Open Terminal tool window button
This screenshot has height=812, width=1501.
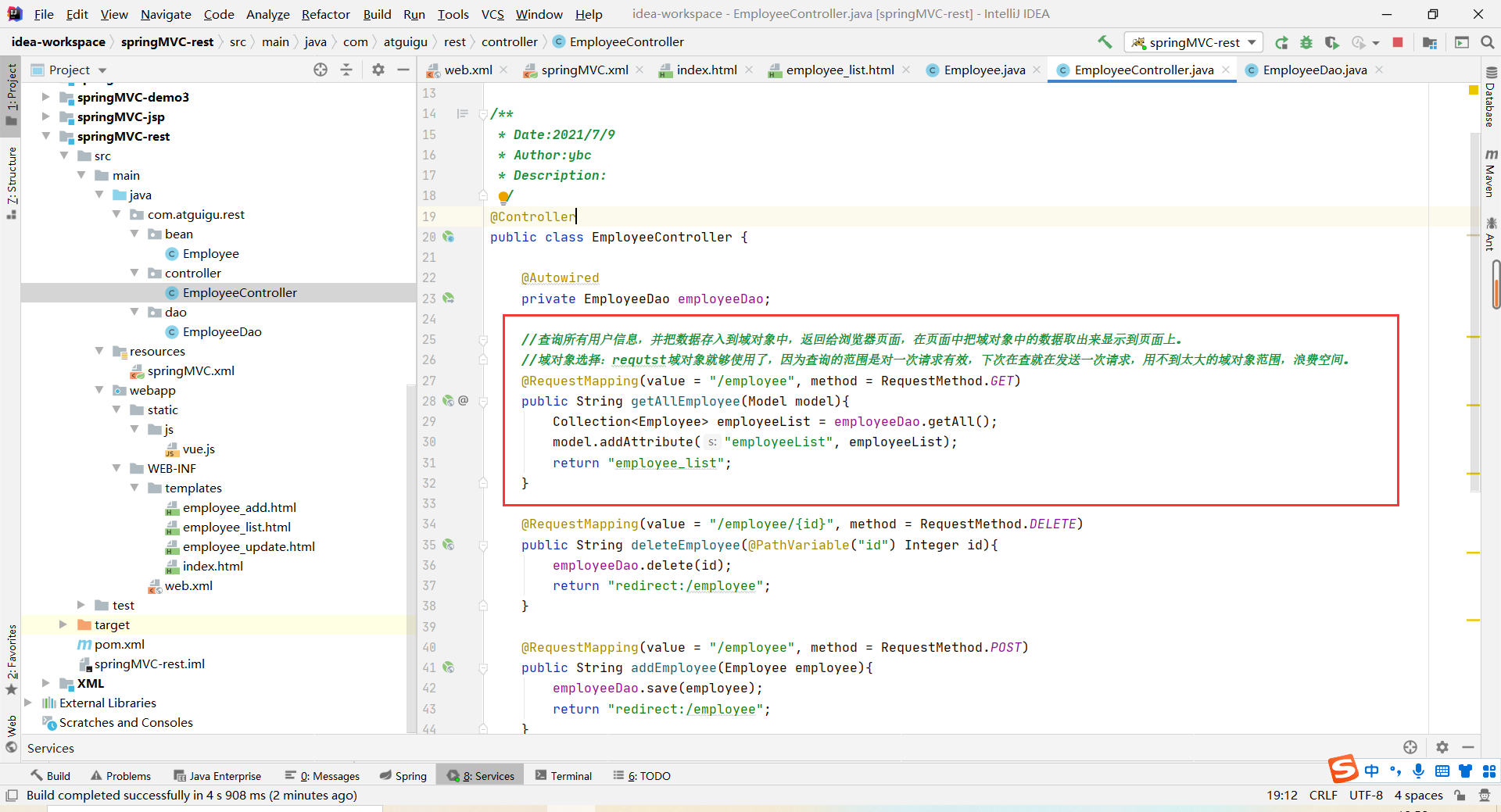pyautogui.click(x=564, y=775)
